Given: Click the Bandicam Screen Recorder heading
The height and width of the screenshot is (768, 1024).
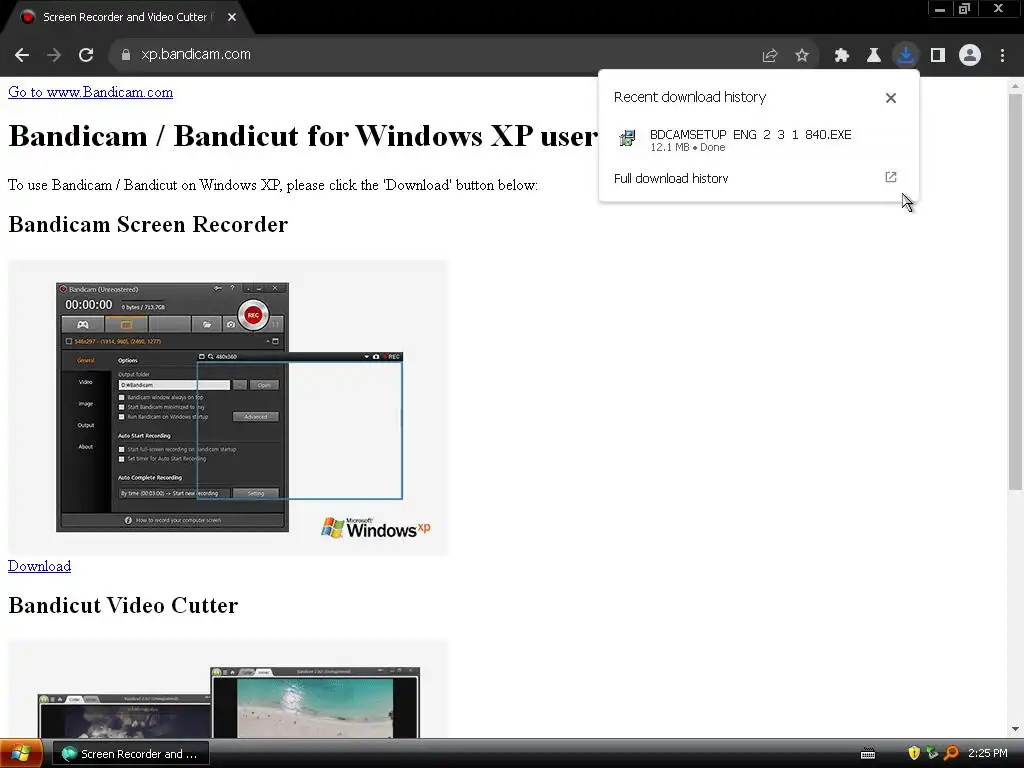Looking at the screenshot, I should [148, 225].
